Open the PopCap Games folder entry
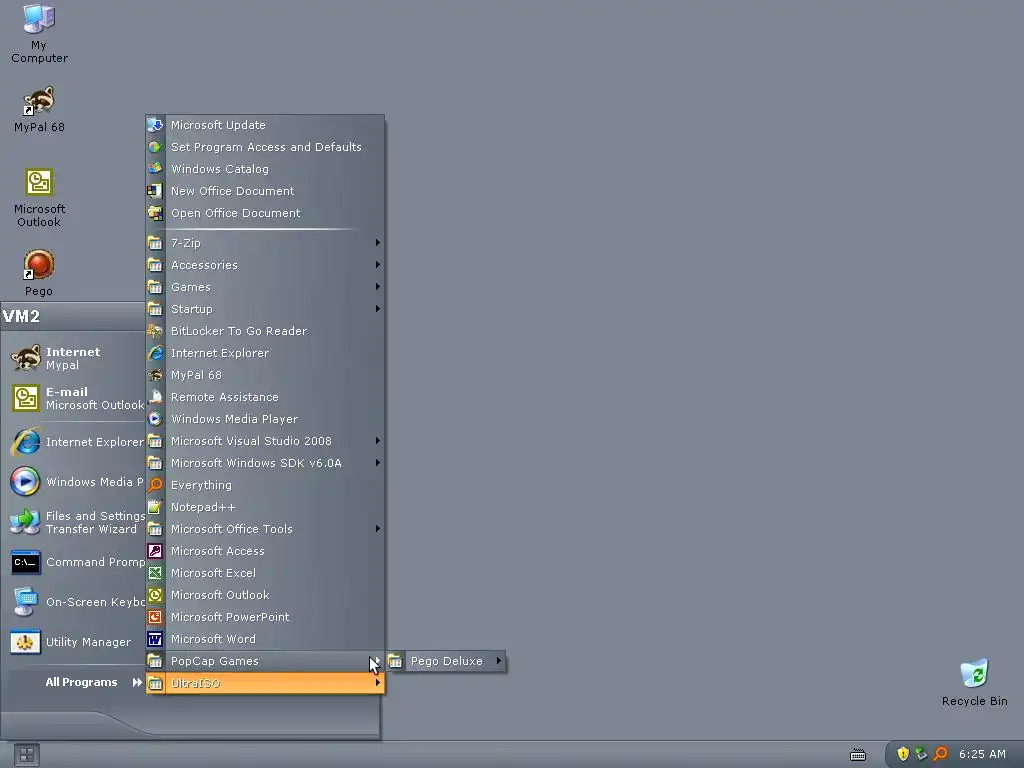This screenshot has height=768, width=1024. (x=264, y=661)
